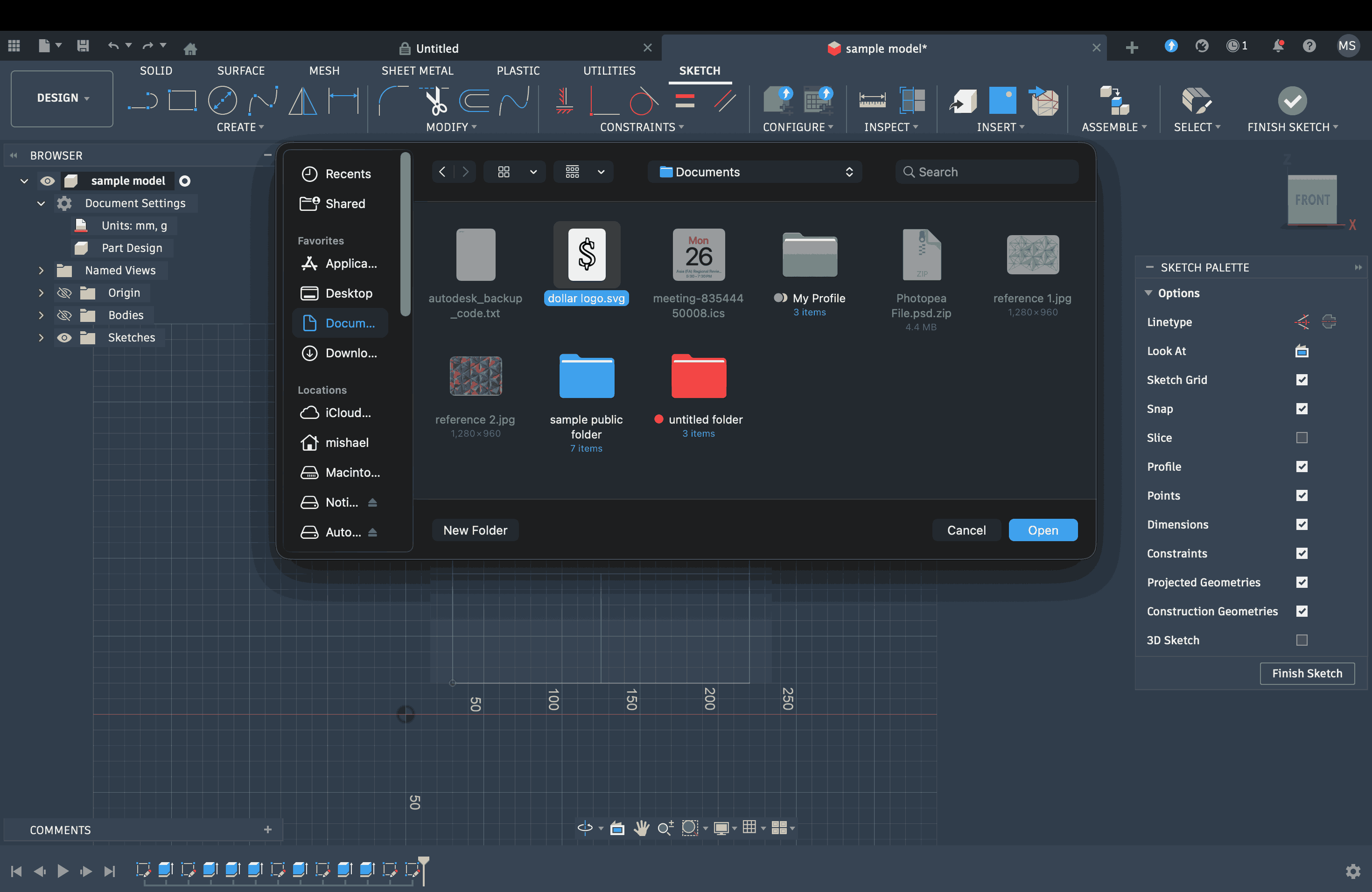The width and height of the screenshot is (1372, 892).
Task: Switch to the Untitled document tab
Action: (437, 49)
